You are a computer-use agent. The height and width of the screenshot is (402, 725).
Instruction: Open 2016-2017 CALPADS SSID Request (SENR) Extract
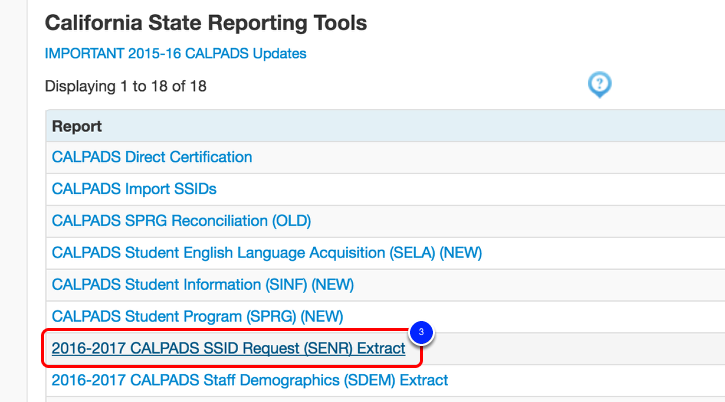(228, 348)
